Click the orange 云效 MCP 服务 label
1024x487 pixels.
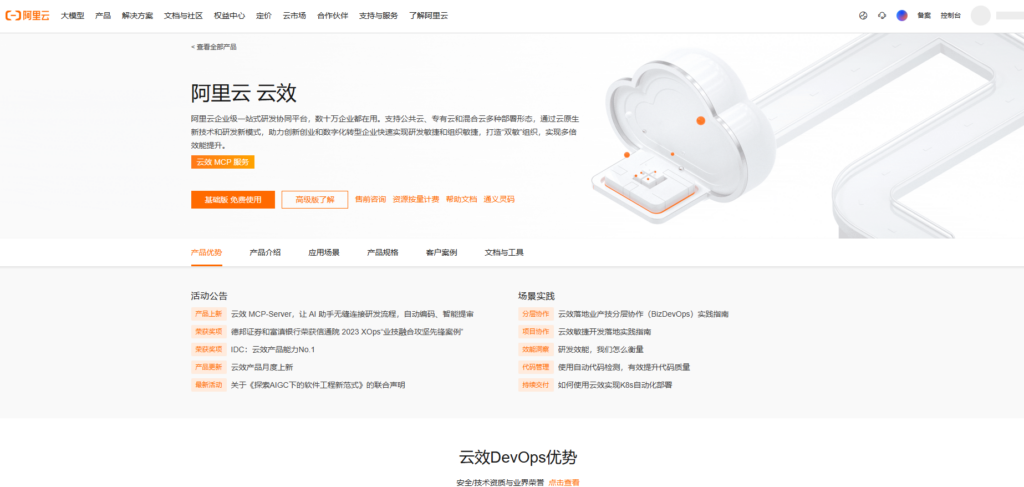coord(222,162)
